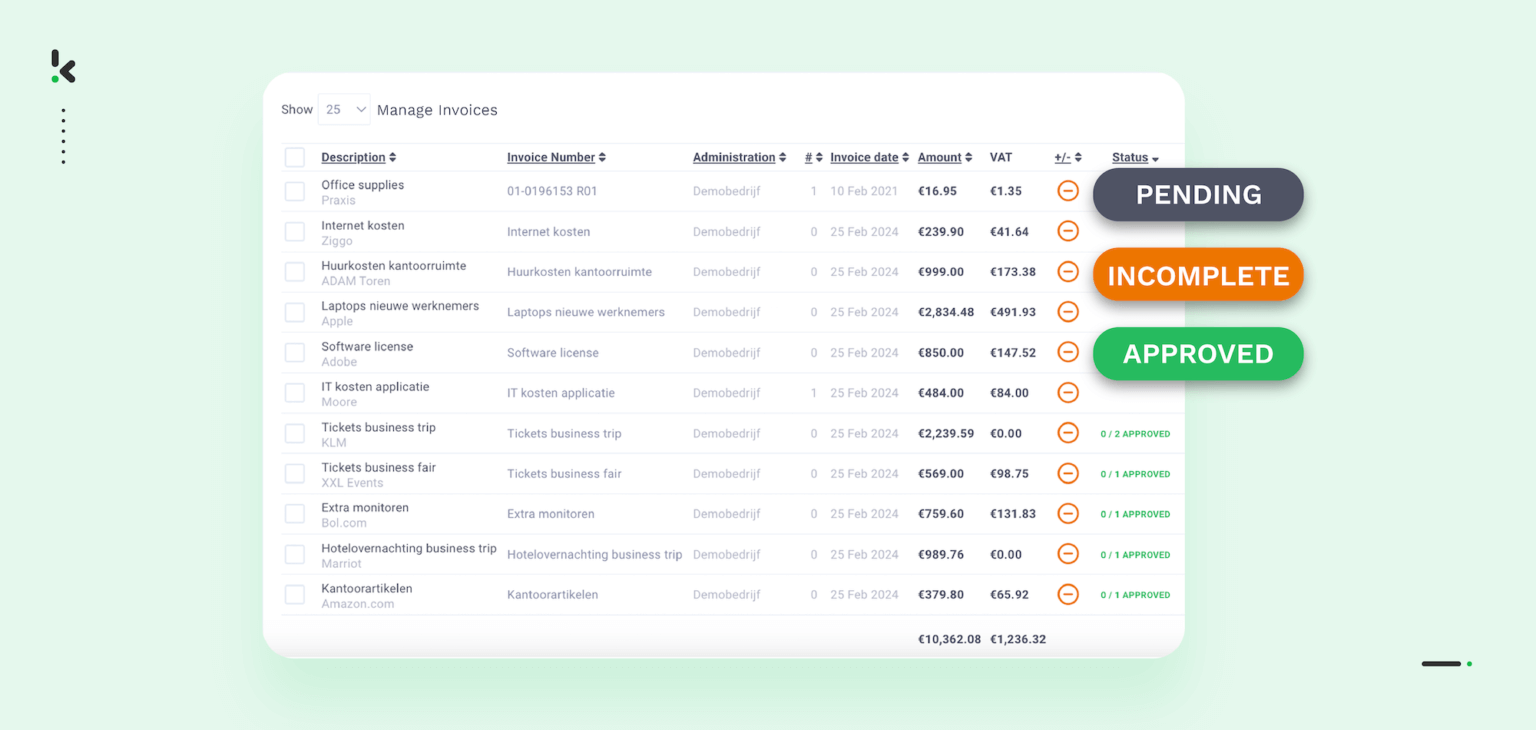The width and height of the screenshot is (1536, 730).
Task: Click the minus status icon on Internet kosten row
Action: click(x=1067, y=231)
